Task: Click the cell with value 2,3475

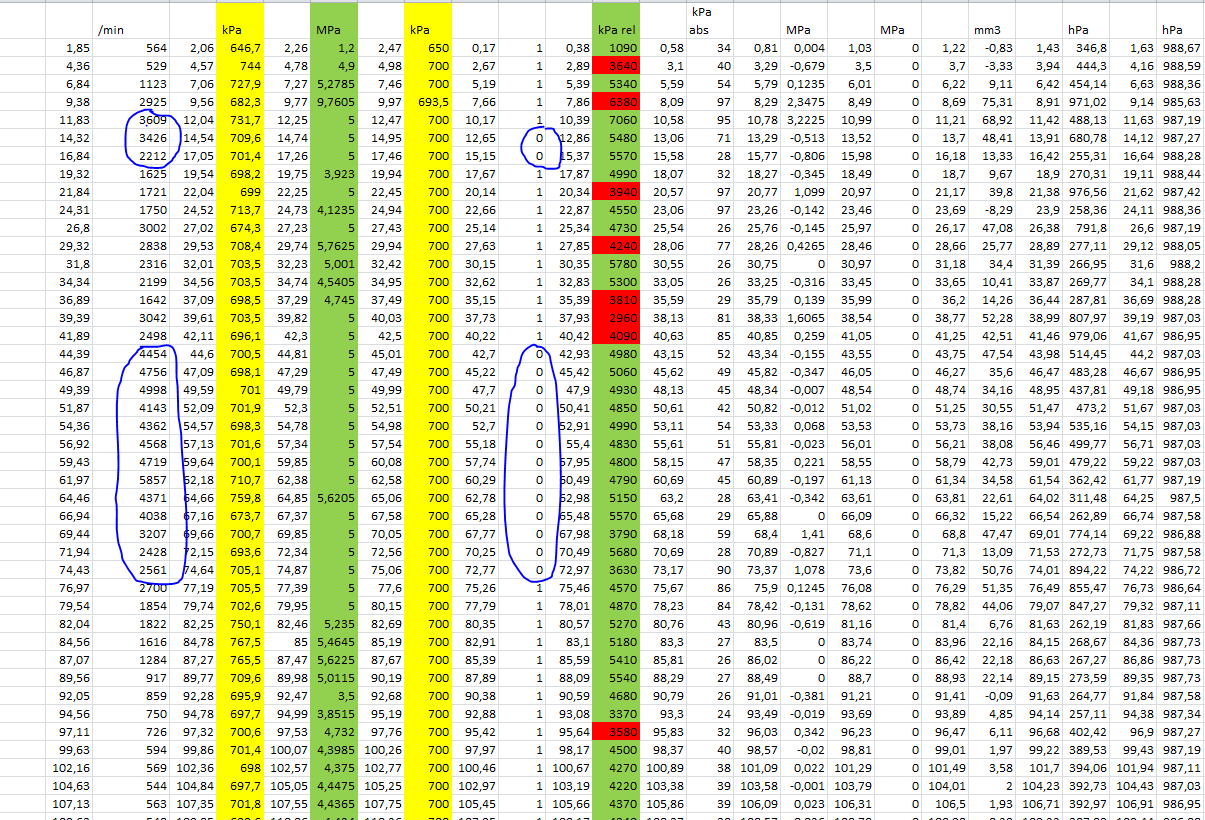Action: click(x=804, y=101)
